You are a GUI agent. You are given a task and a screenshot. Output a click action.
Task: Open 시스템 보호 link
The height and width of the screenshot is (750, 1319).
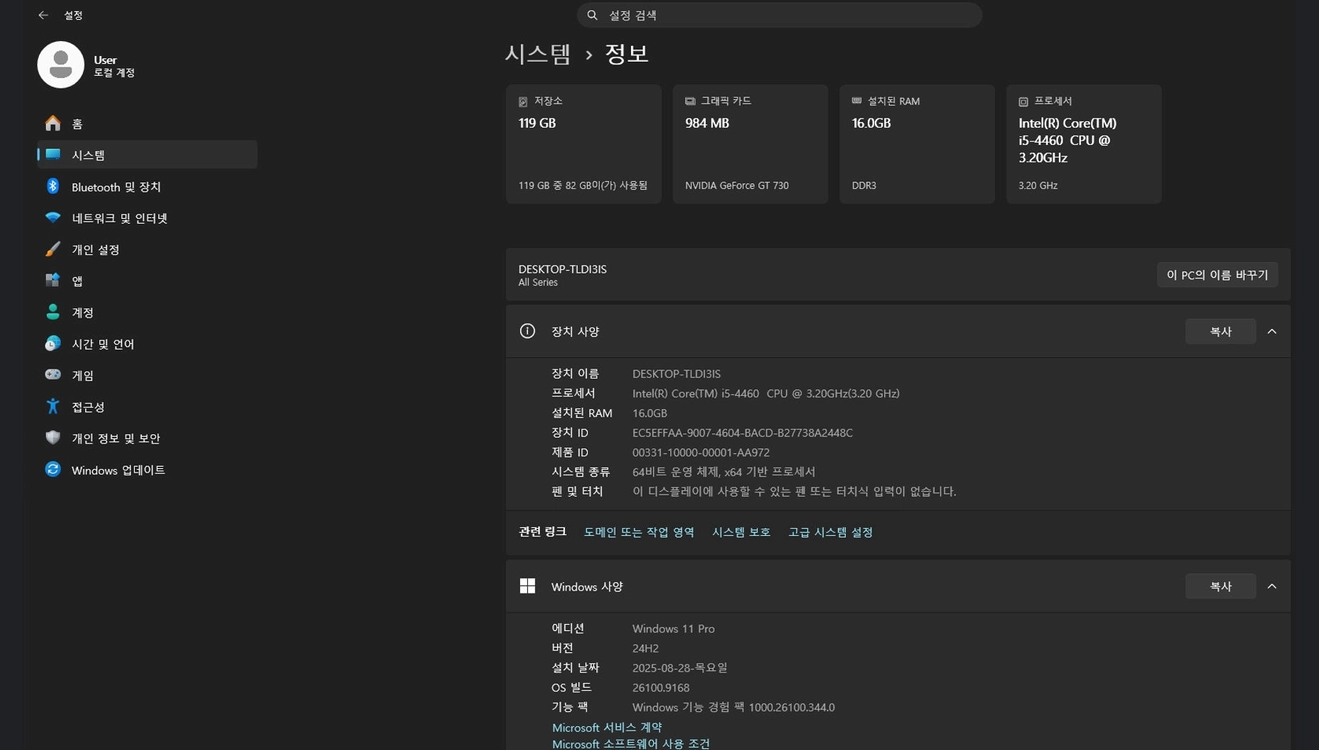coord(741,532)
